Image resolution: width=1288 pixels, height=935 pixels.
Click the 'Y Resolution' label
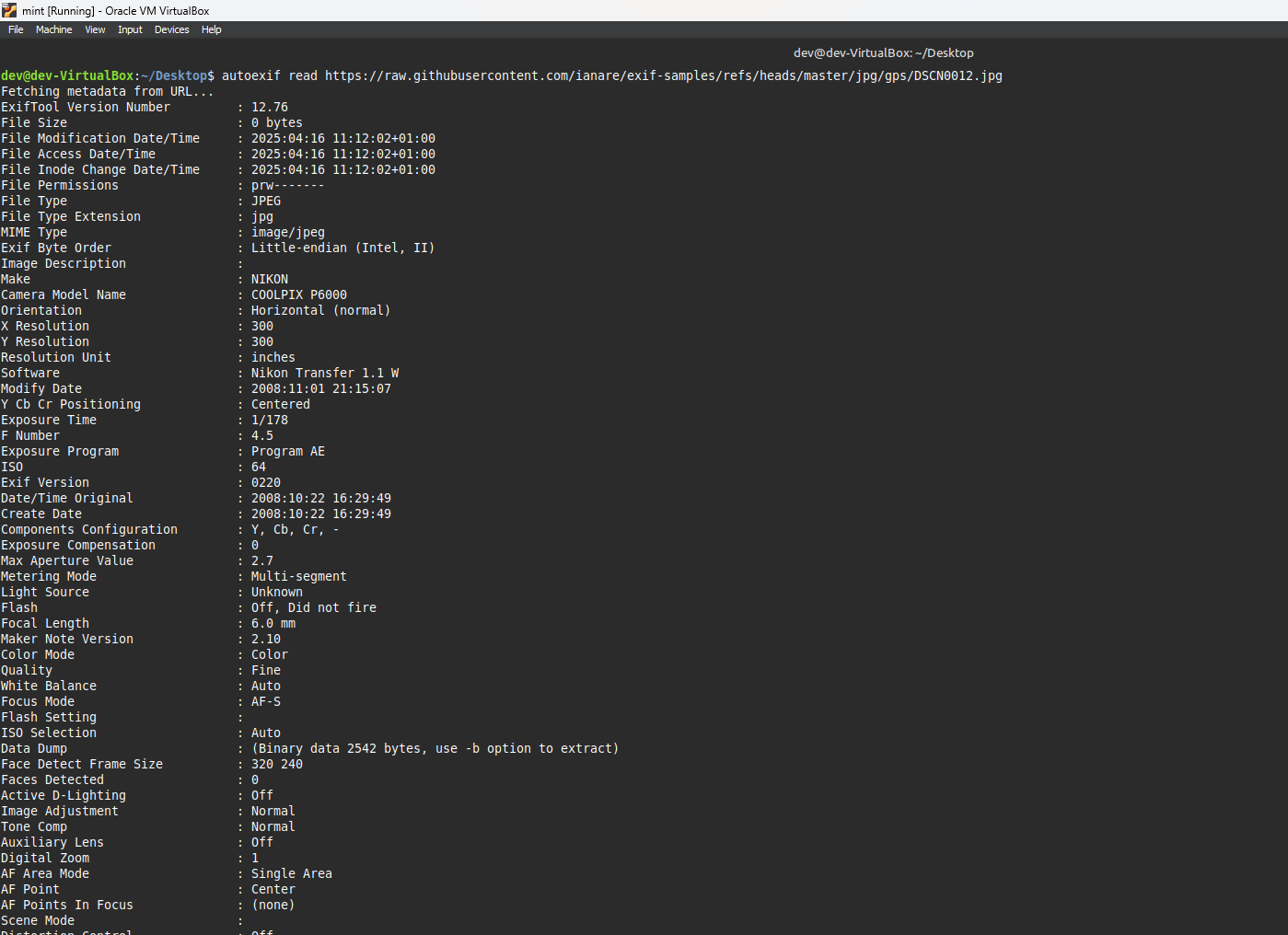[x=45, y=341]
